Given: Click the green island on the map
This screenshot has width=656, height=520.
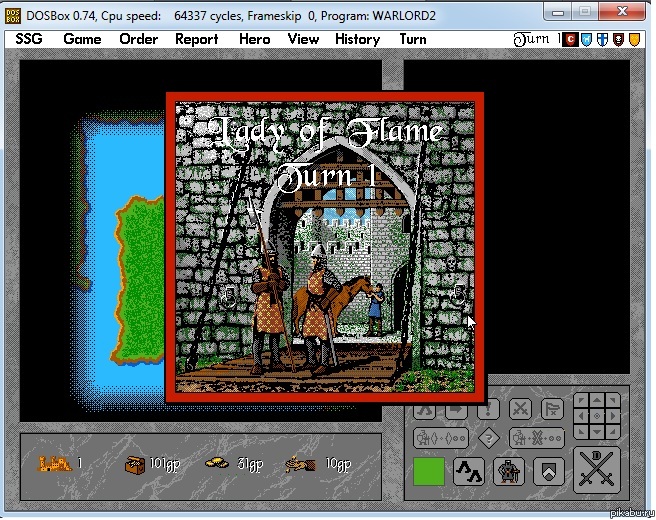Looking at the screenshot, I should [139, 279].
